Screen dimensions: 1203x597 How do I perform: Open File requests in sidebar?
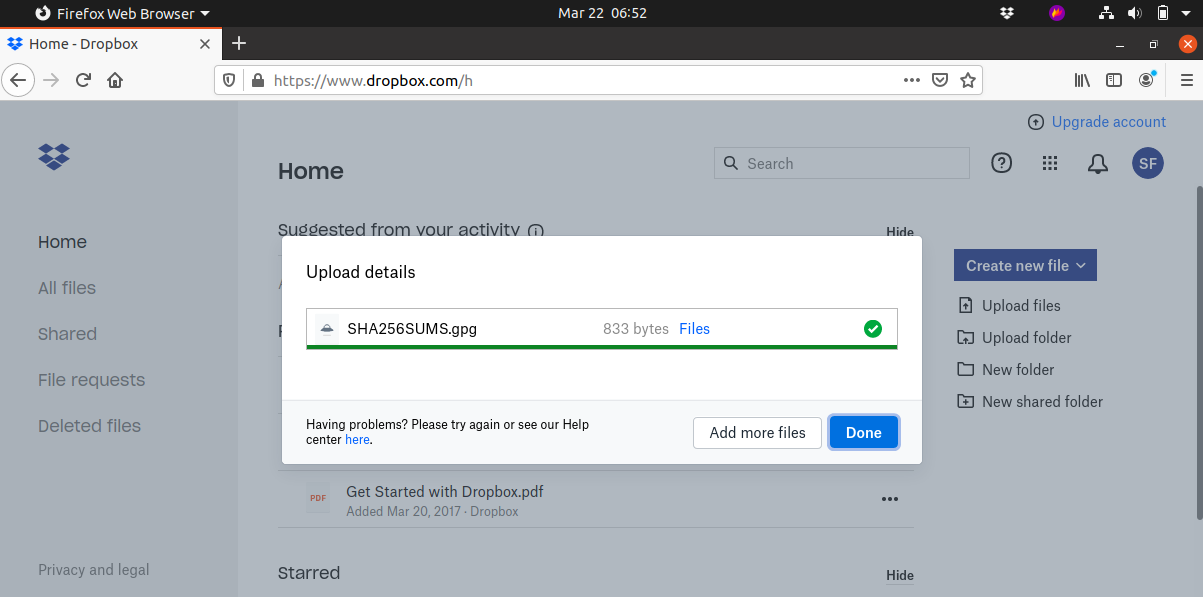[91, 380]
